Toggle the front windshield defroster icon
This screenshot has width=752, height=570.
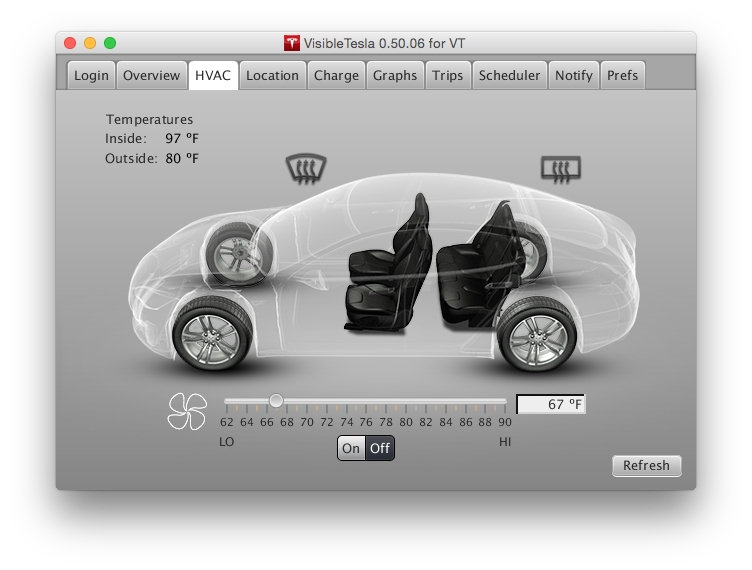tap(306, 168)
